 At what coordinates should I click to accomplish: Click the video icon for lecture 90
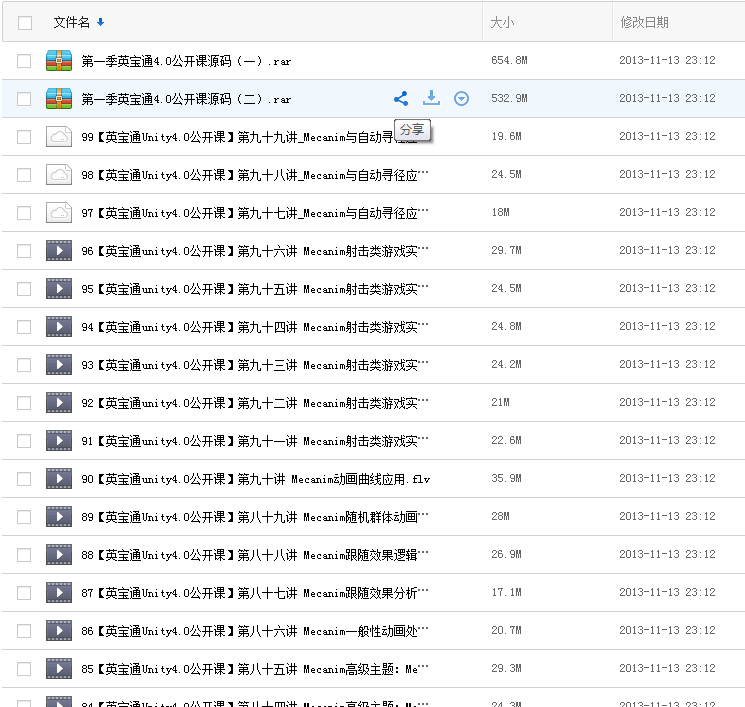pos(59,478)
